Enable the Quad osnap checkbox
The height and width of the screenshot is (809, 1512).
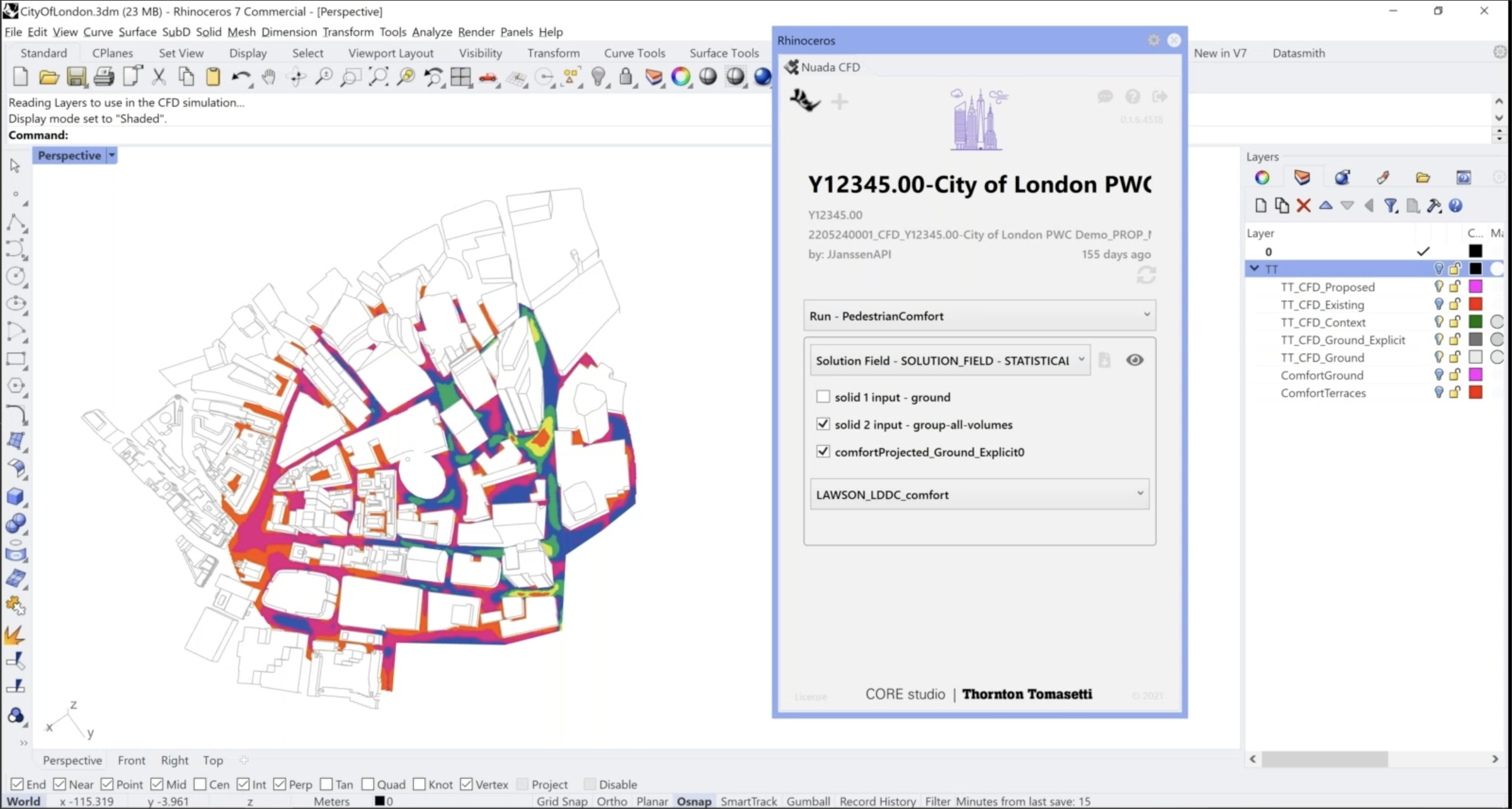click(368, 784)
